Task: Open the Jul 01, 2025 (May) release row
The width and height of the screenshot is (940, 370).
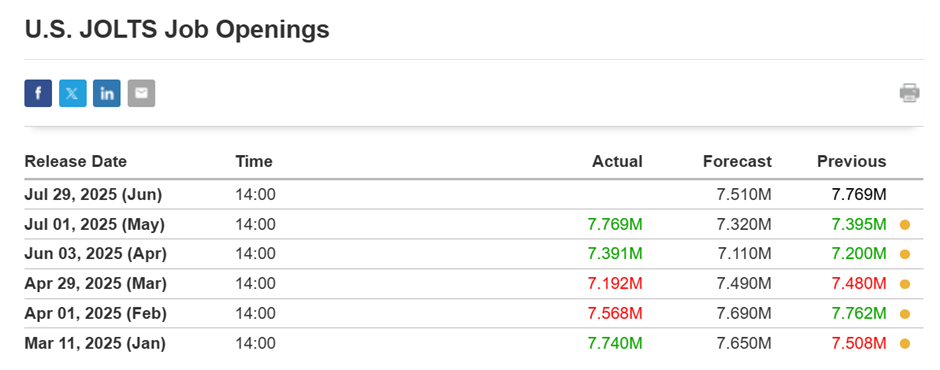Action: coord(474,224)
